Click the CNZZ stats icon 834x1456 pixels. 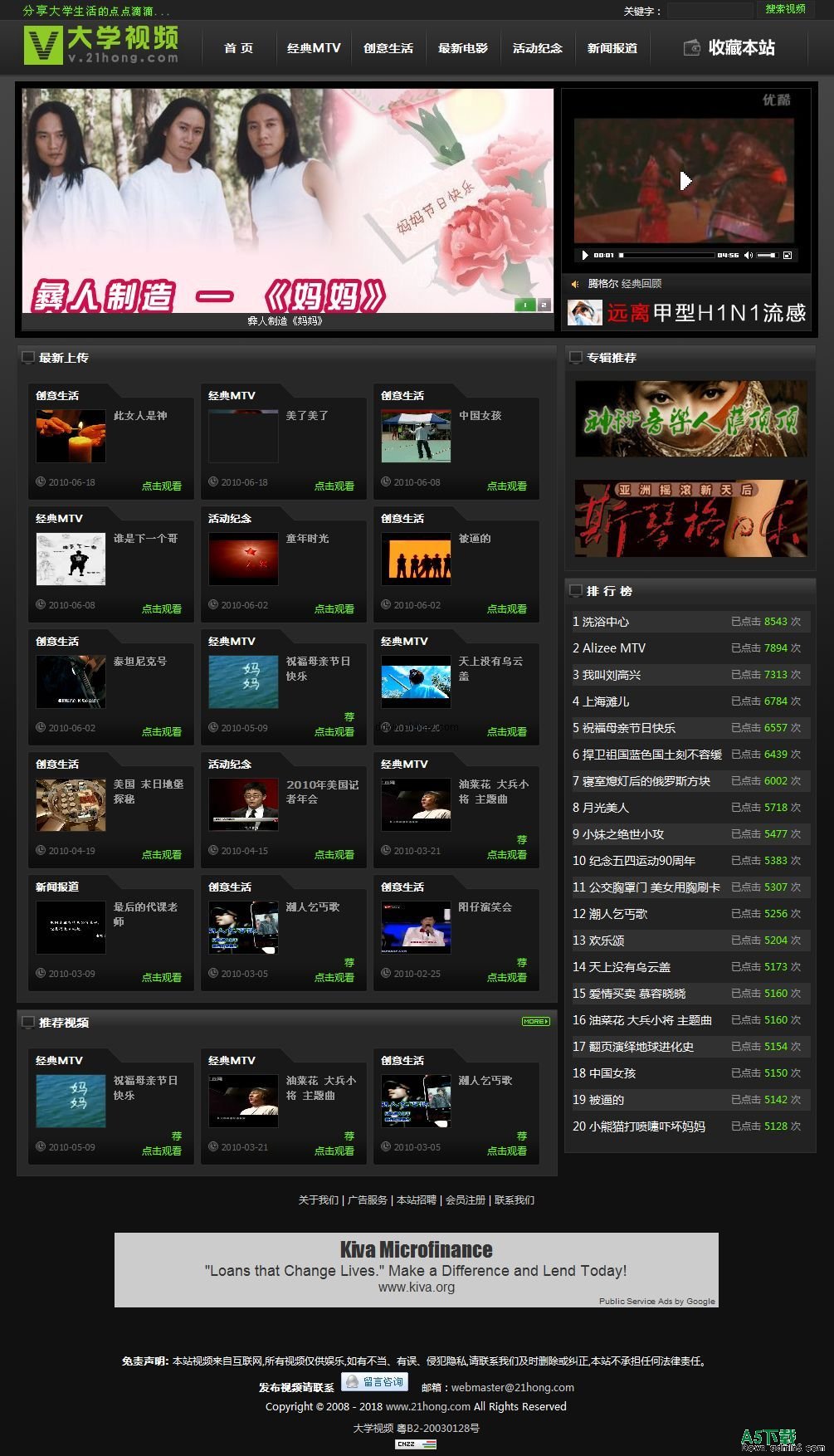point(416,1444)
